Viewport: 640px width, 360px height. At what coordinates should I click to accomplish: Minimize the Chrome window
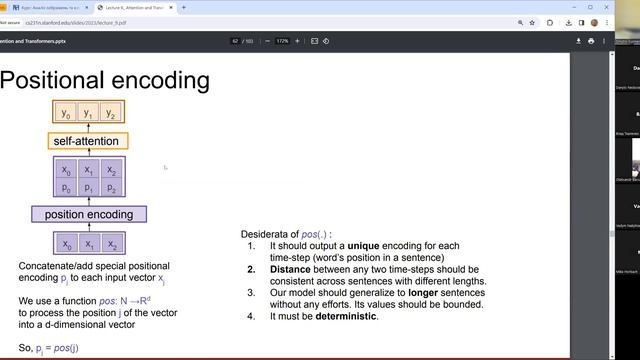tap(574, 7)
